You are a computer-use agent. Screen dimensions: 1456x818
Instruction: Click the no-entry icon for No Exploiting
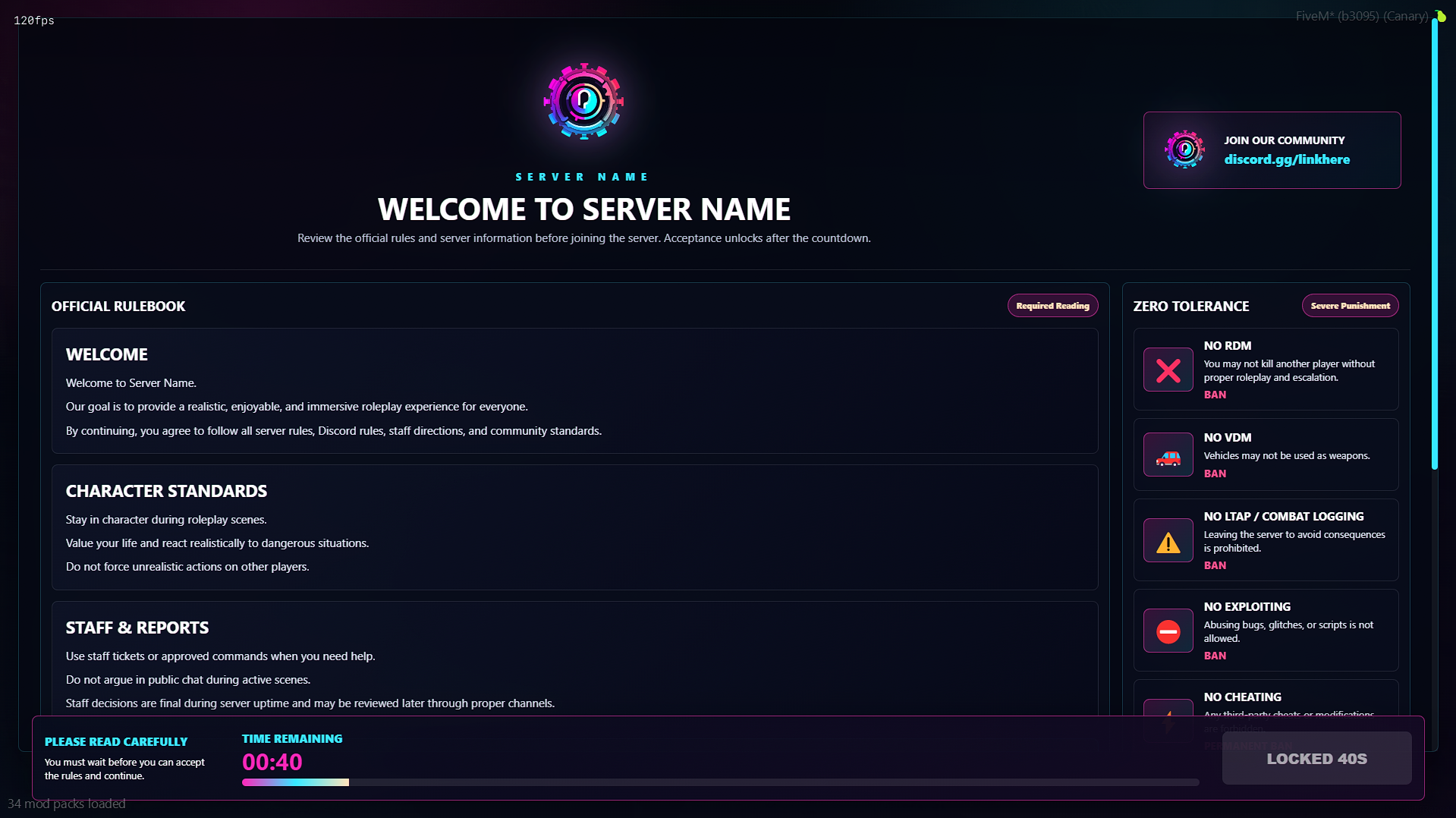pyautogui.click(x=1168, y=631)
